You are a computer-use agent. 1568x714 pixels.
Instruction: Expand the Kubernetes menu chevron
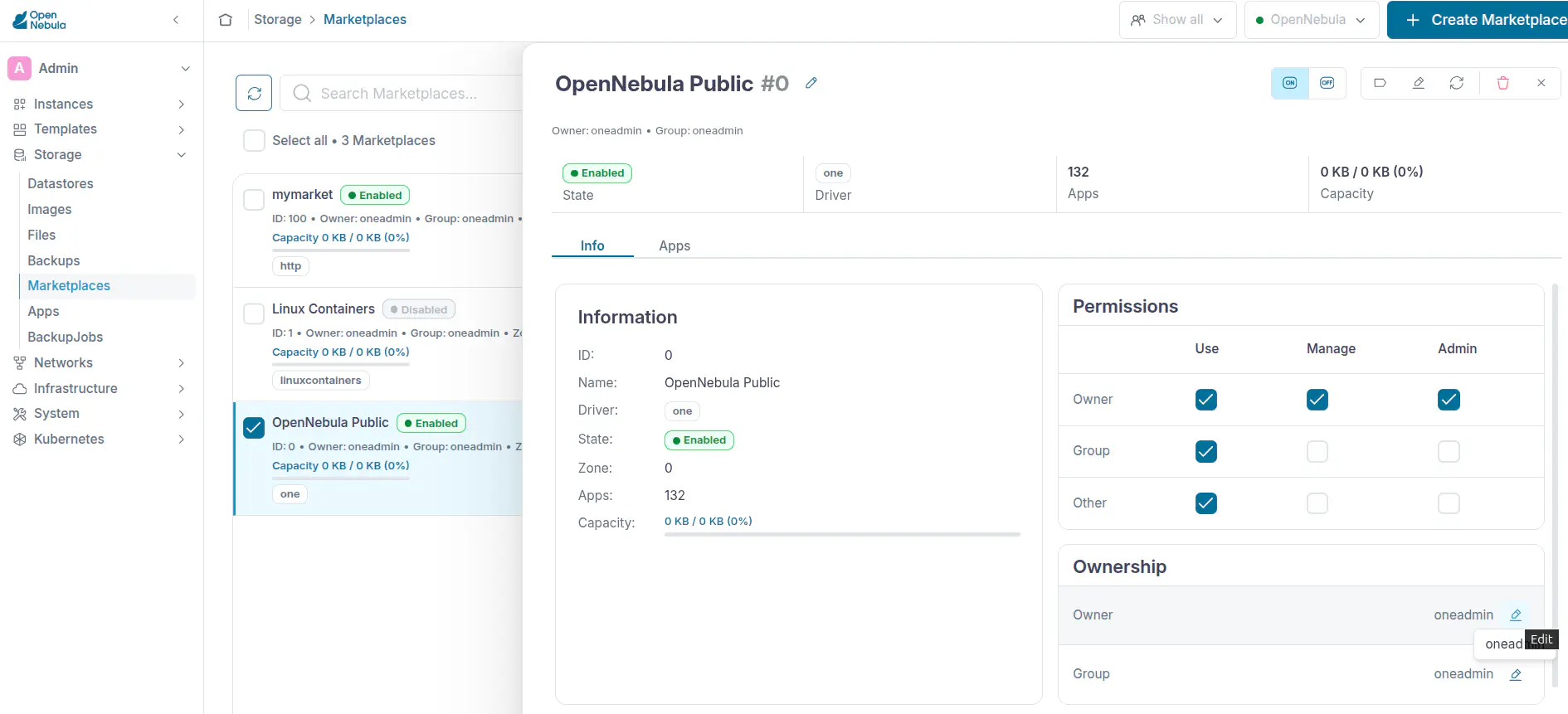click(182, 440)
